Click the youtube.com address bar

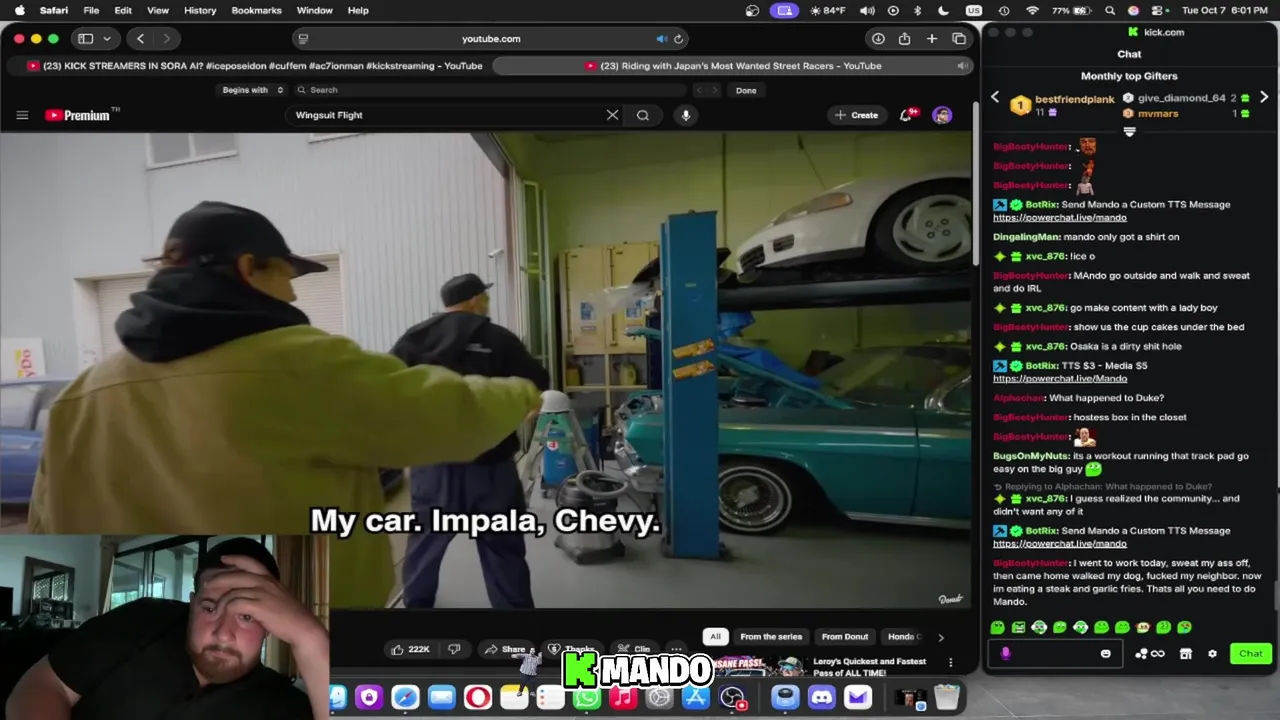(x=491, y=39)
